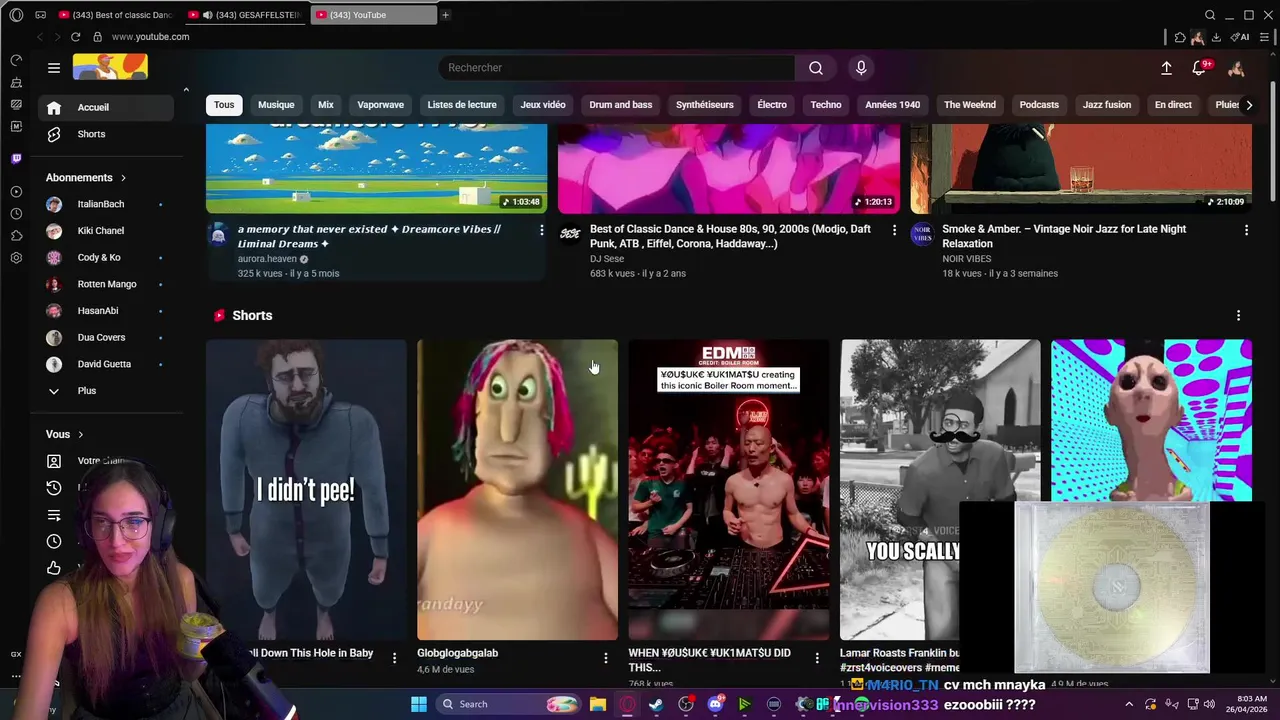
Task: Open the browser downloads icon
Action: pyautogui.click(x=1216, y=37)
